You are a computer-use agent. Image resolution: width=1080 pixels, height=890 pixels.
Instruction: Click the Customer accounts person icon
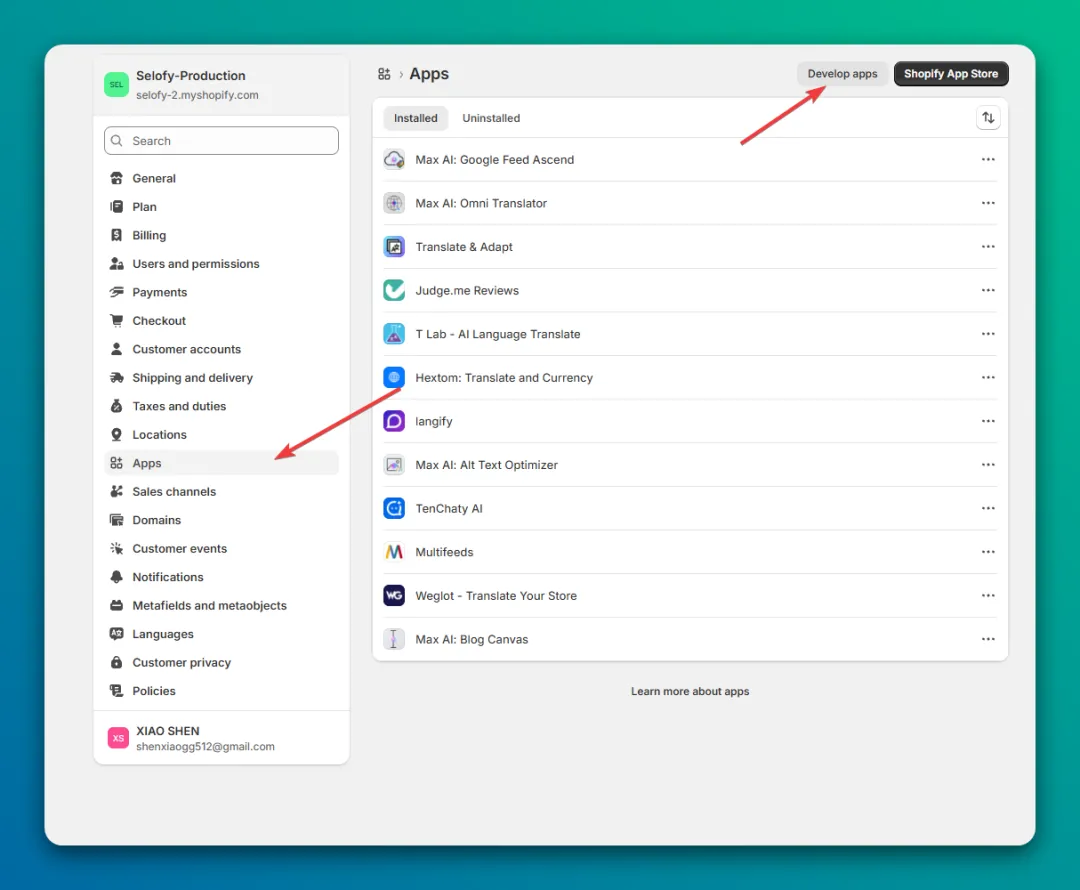click(116, 349)
